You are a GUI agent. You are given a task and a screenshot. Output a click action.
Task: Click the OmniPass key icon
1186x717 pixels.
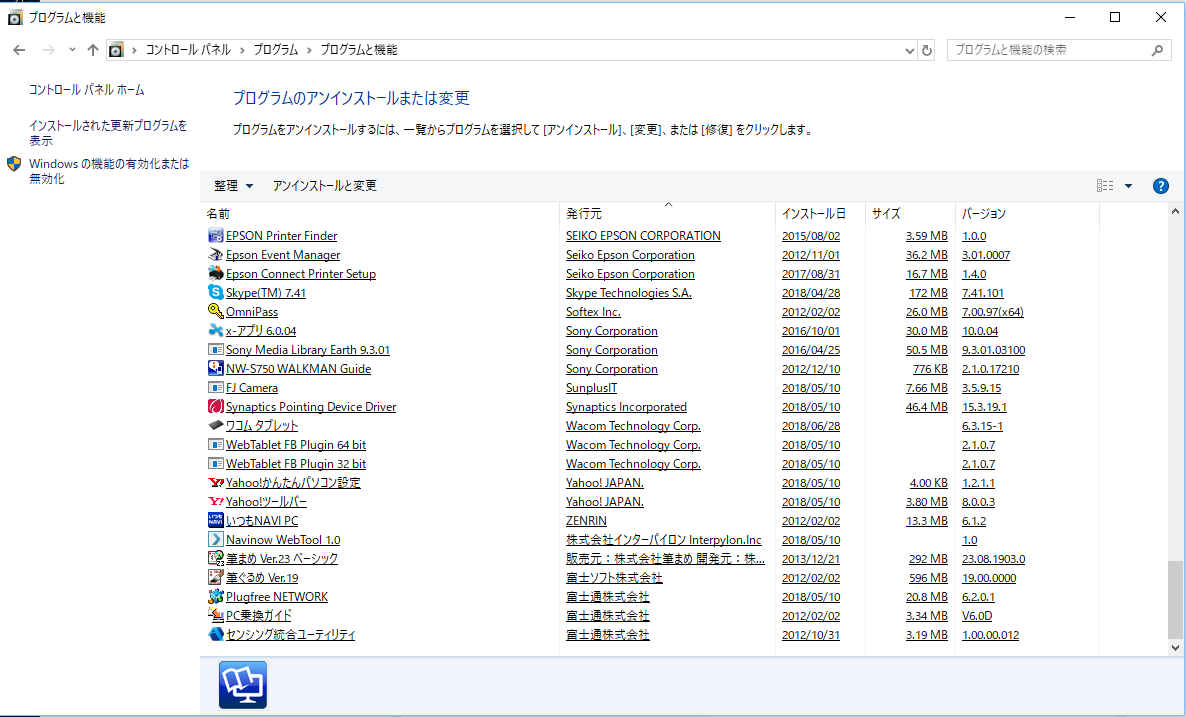pyautogui.click(x=215, y=312)
